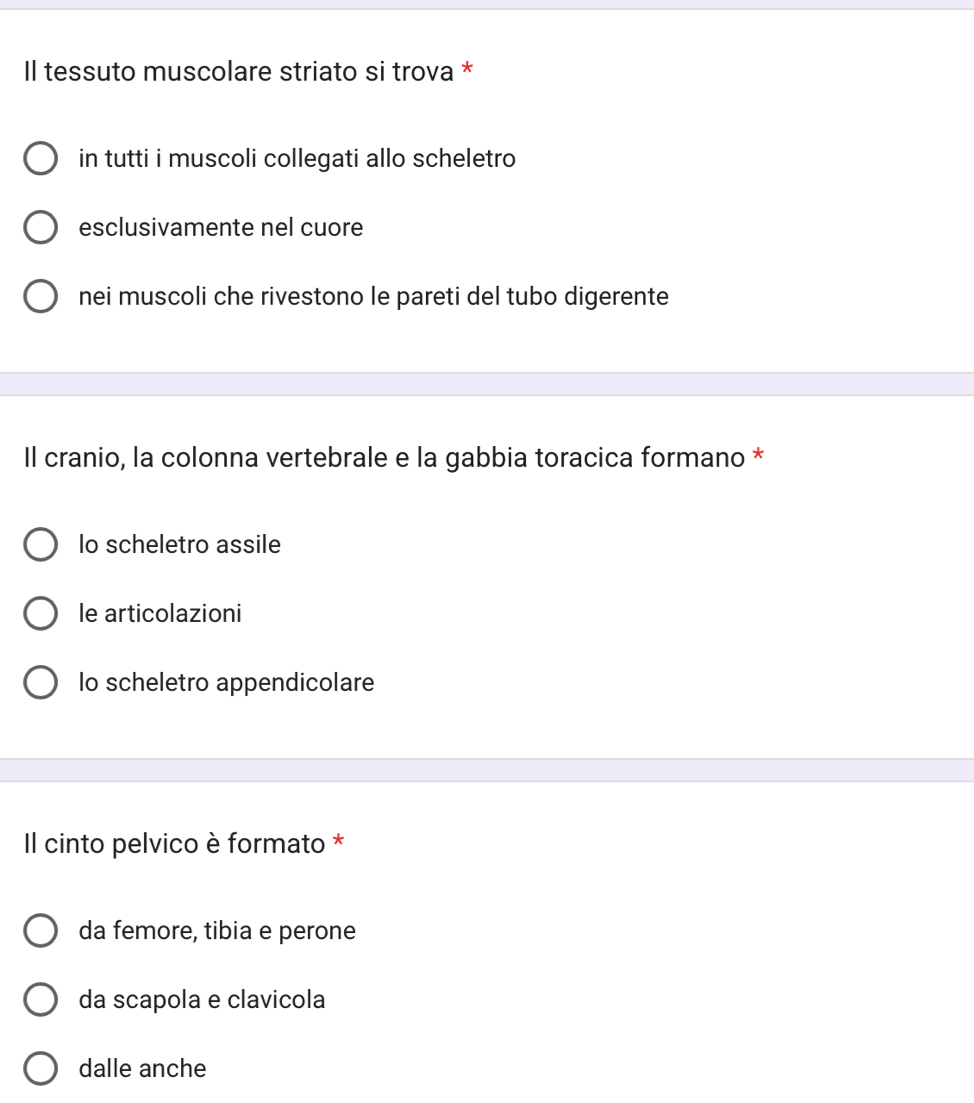Choose the 'esclusivamente nel cuore' radio circle
Screen dimensions: 974x1103
[x=41, y=227]
